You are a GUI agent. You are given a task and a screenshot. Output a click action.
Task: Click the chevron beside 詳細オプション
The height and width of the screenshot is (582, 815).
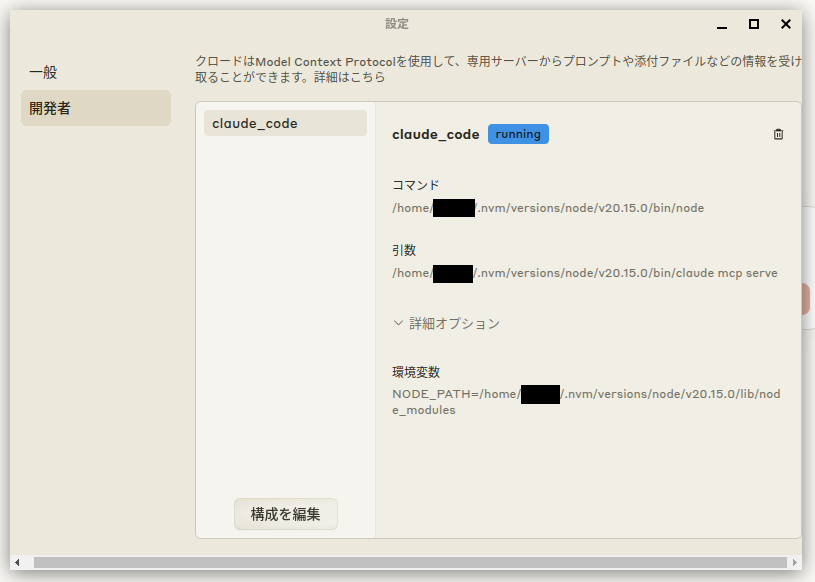[x=398, y=323]
